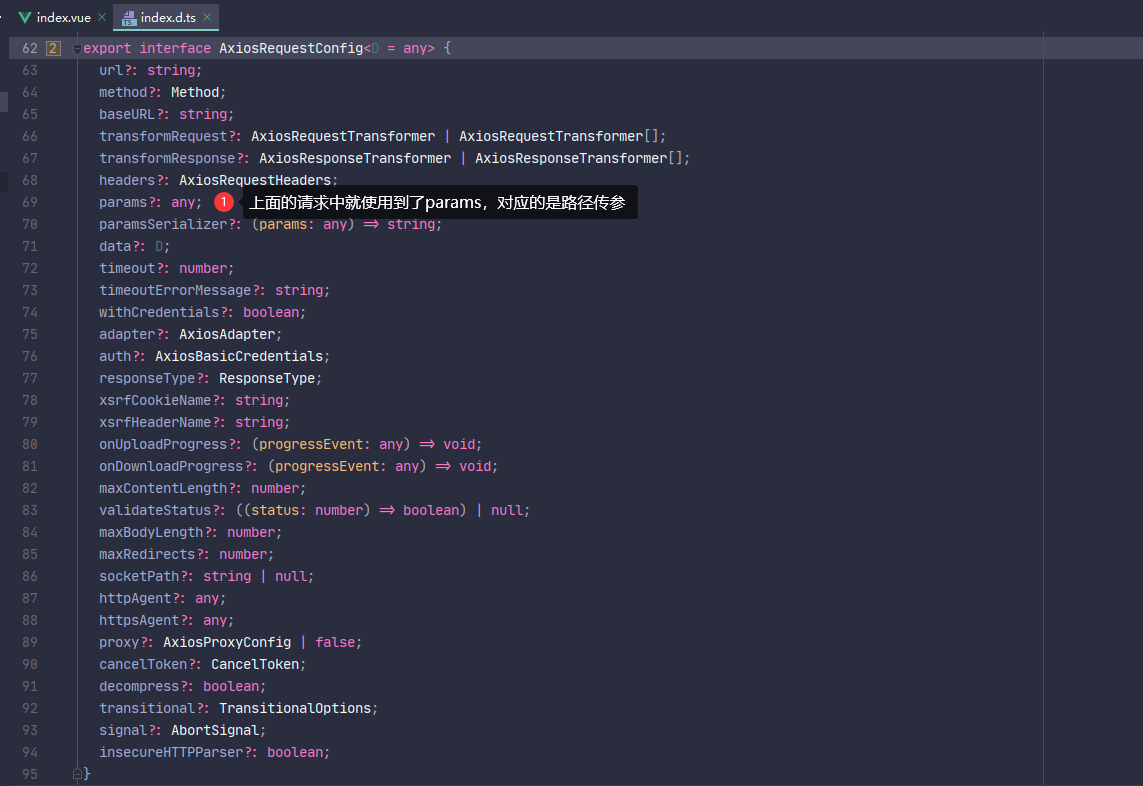
Task: Click the baseURL property
Action: tap(127, 114)
